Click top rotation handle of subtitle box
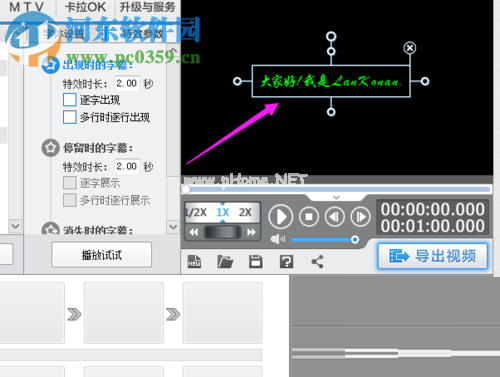The height and width of the screenshot is (377, 500). tap(331, 36)
